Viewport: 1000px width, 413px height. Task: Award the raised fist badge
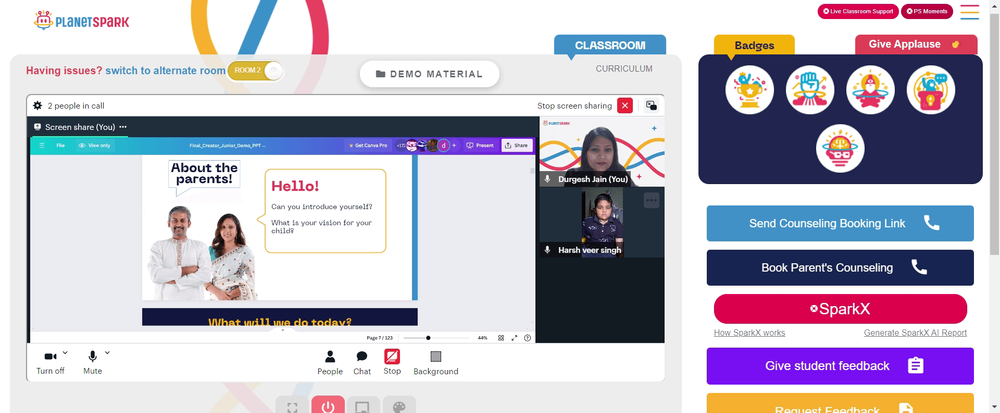[810, 90]
